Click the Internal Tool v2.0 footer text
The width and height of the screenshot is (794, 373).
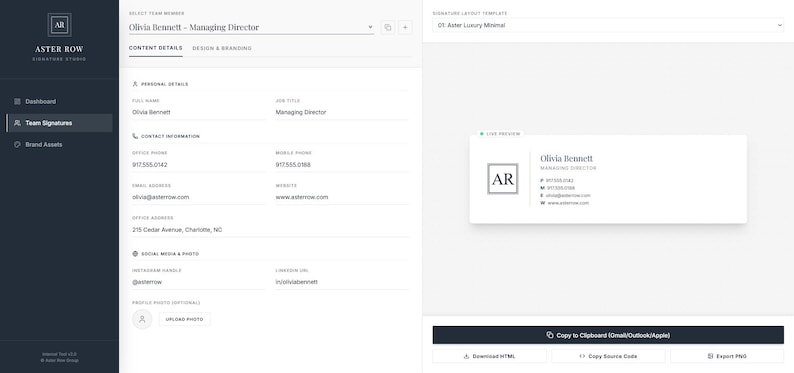(59, 354)
